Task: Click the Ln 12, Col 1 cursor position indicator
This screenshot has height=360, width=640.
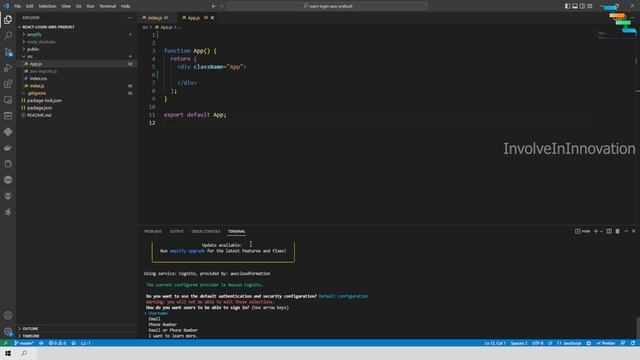Action: (495, 343)
